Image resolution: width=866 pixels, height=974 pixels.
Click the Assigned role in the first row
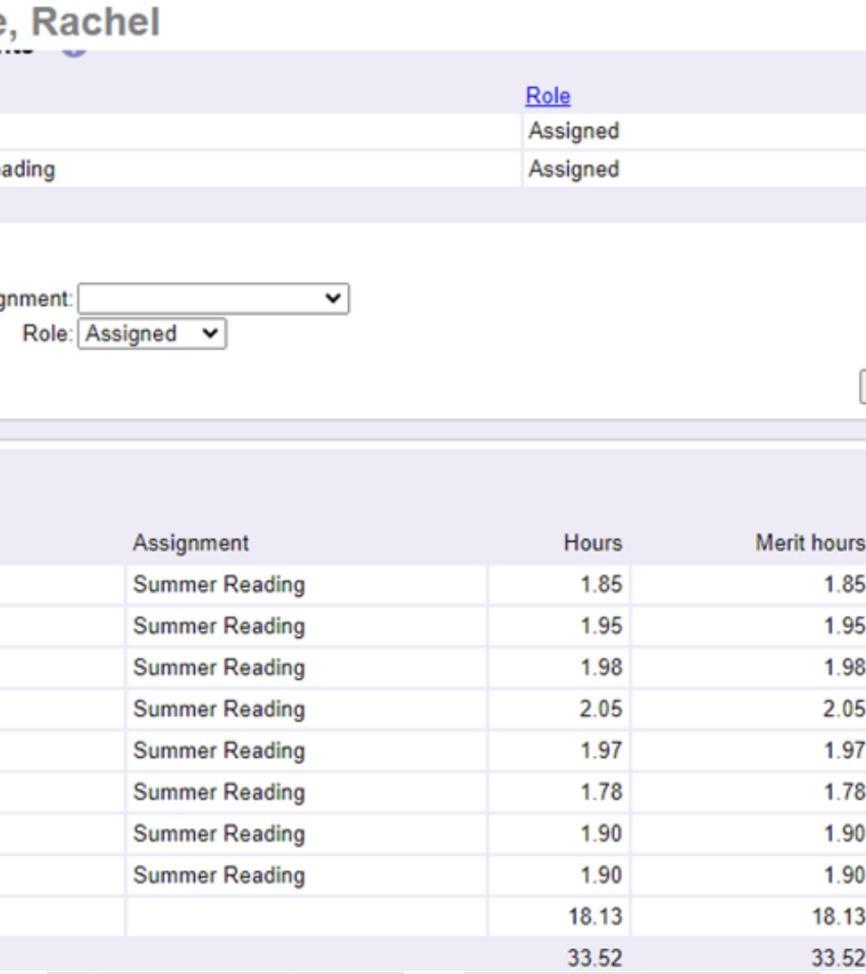click(573, 131)
